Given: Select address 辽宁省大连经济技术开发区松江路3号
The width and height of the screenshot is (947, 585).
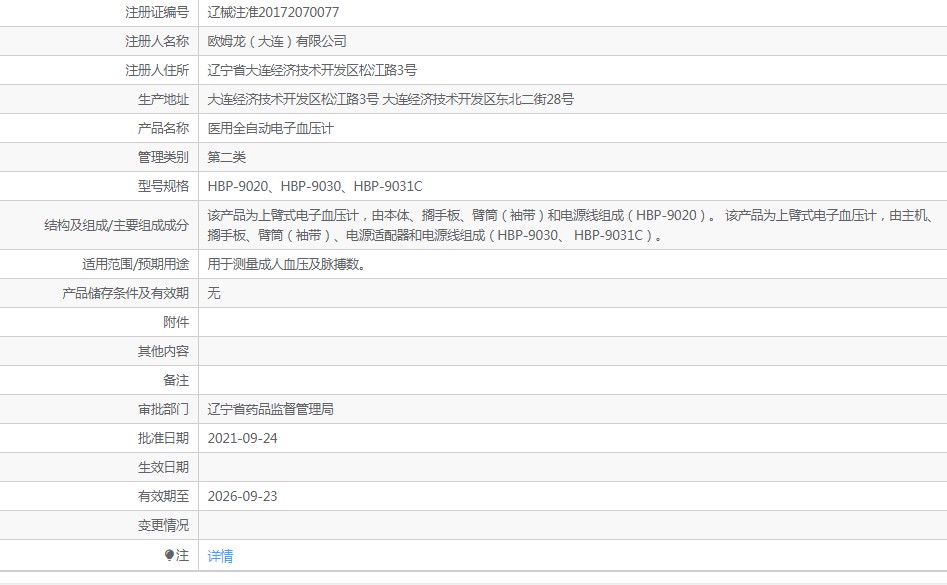Looking at the screenshot, I should (x=312, y=70).
